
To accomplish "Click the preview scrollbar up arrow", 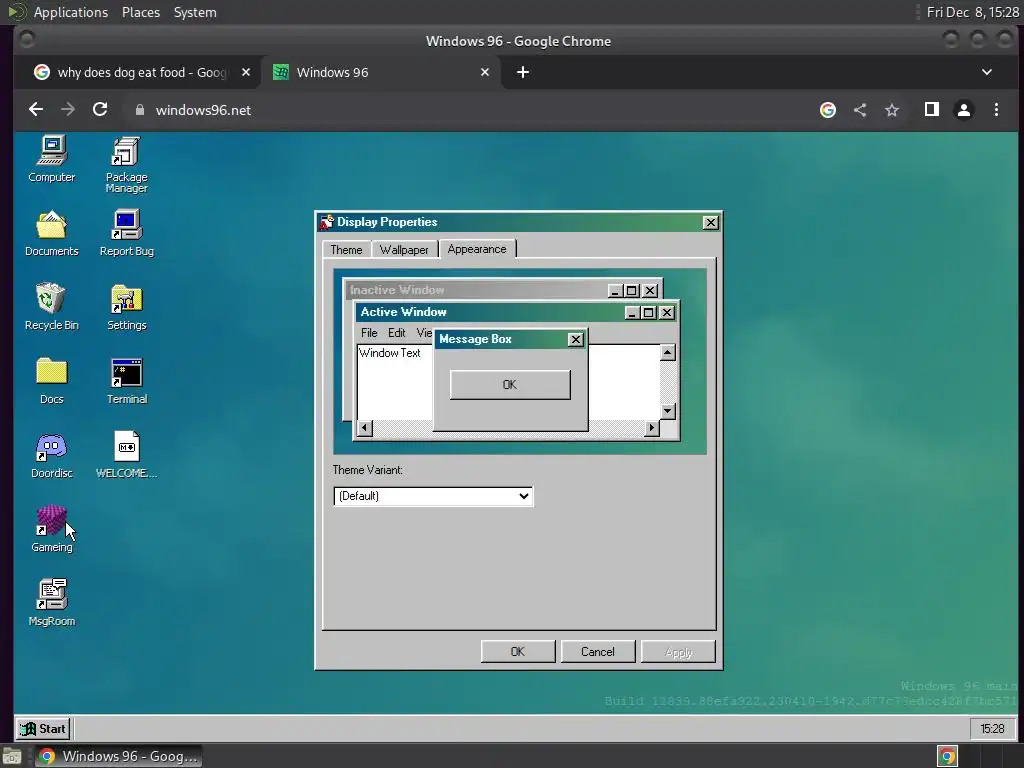I will pyautogui.click(x=667, y=353).
